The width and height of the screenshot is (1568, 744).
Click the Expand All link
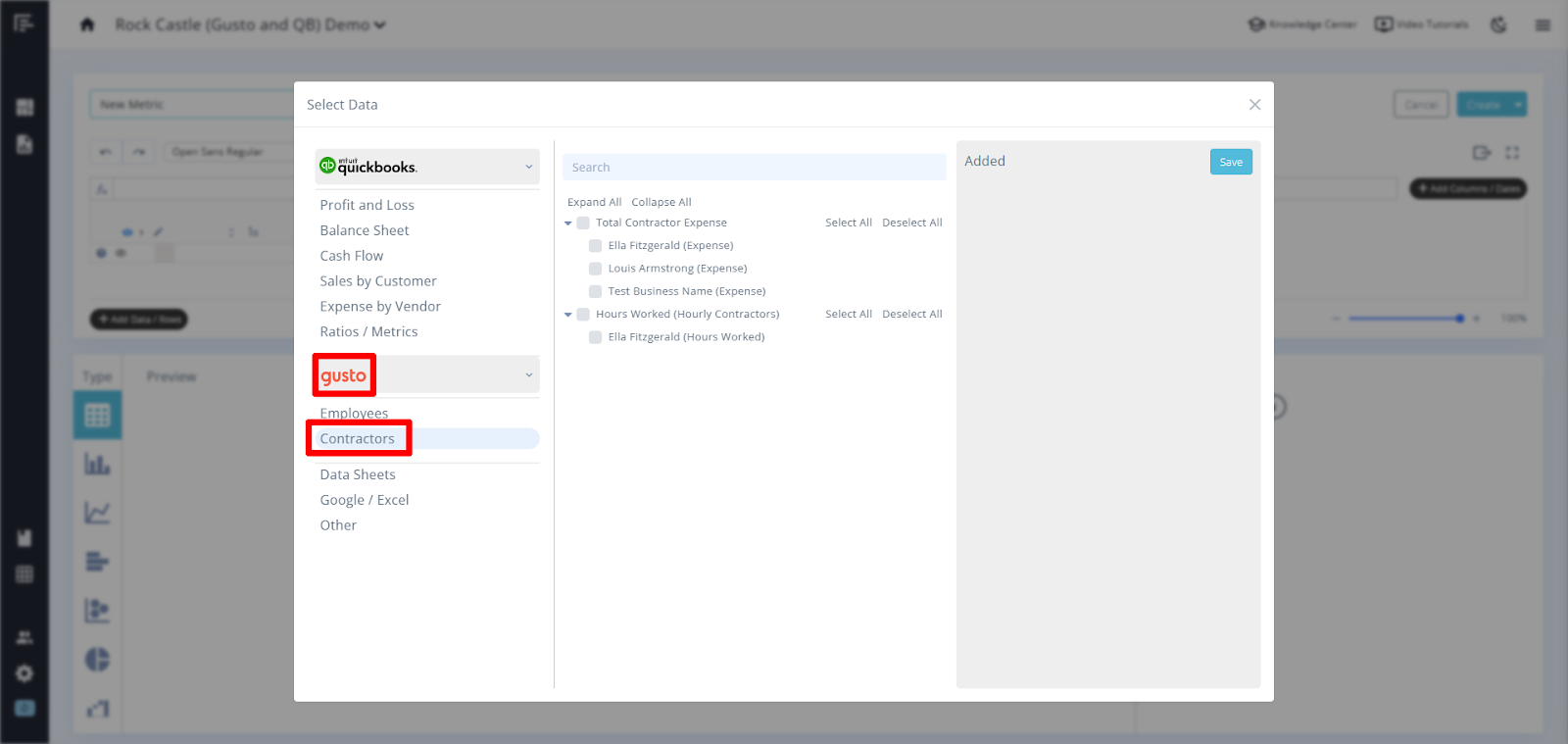(x=594, y=202)
